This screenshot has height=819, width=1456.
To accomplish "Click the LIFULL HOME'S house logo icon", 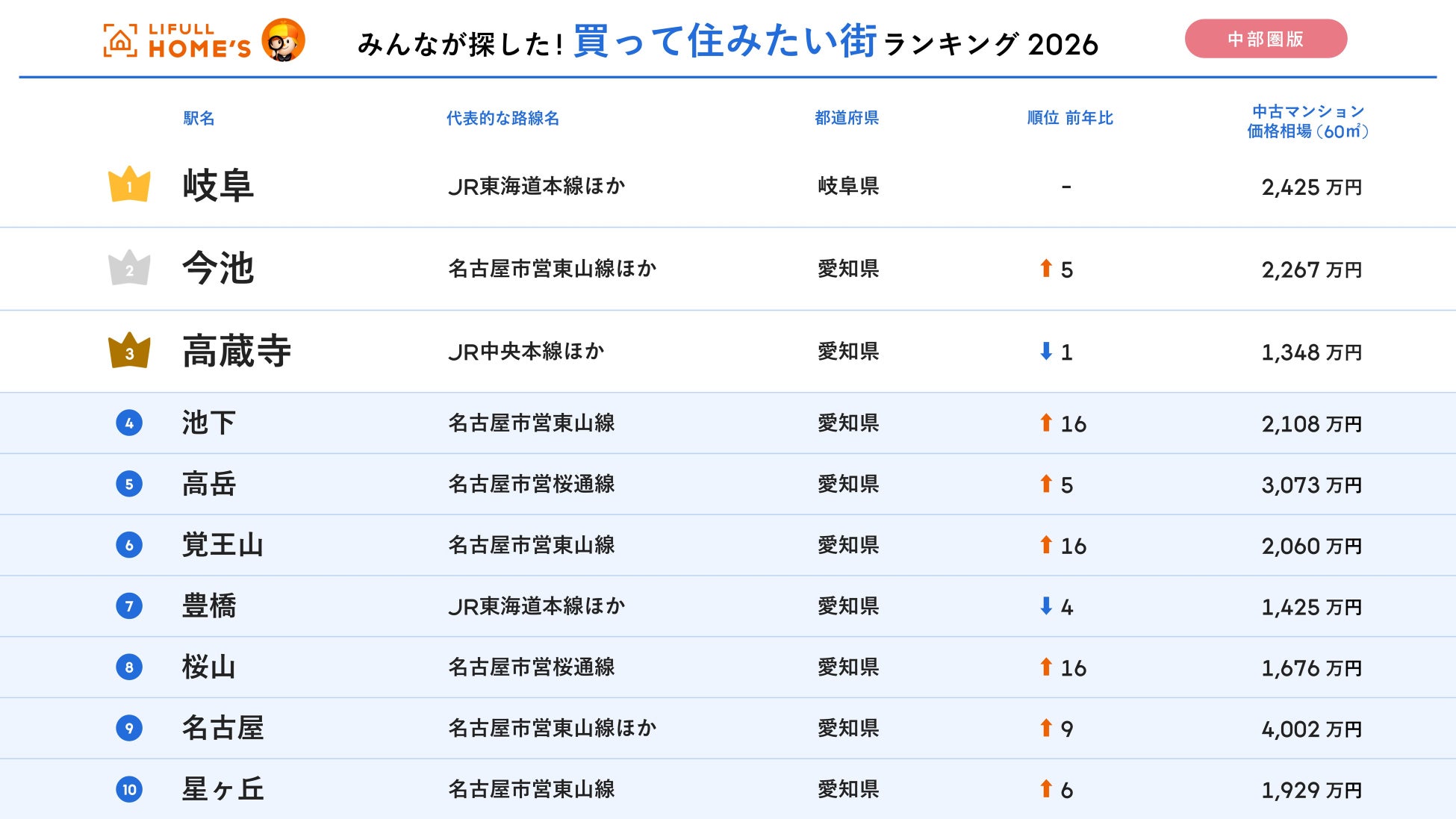I will point(120,41).
